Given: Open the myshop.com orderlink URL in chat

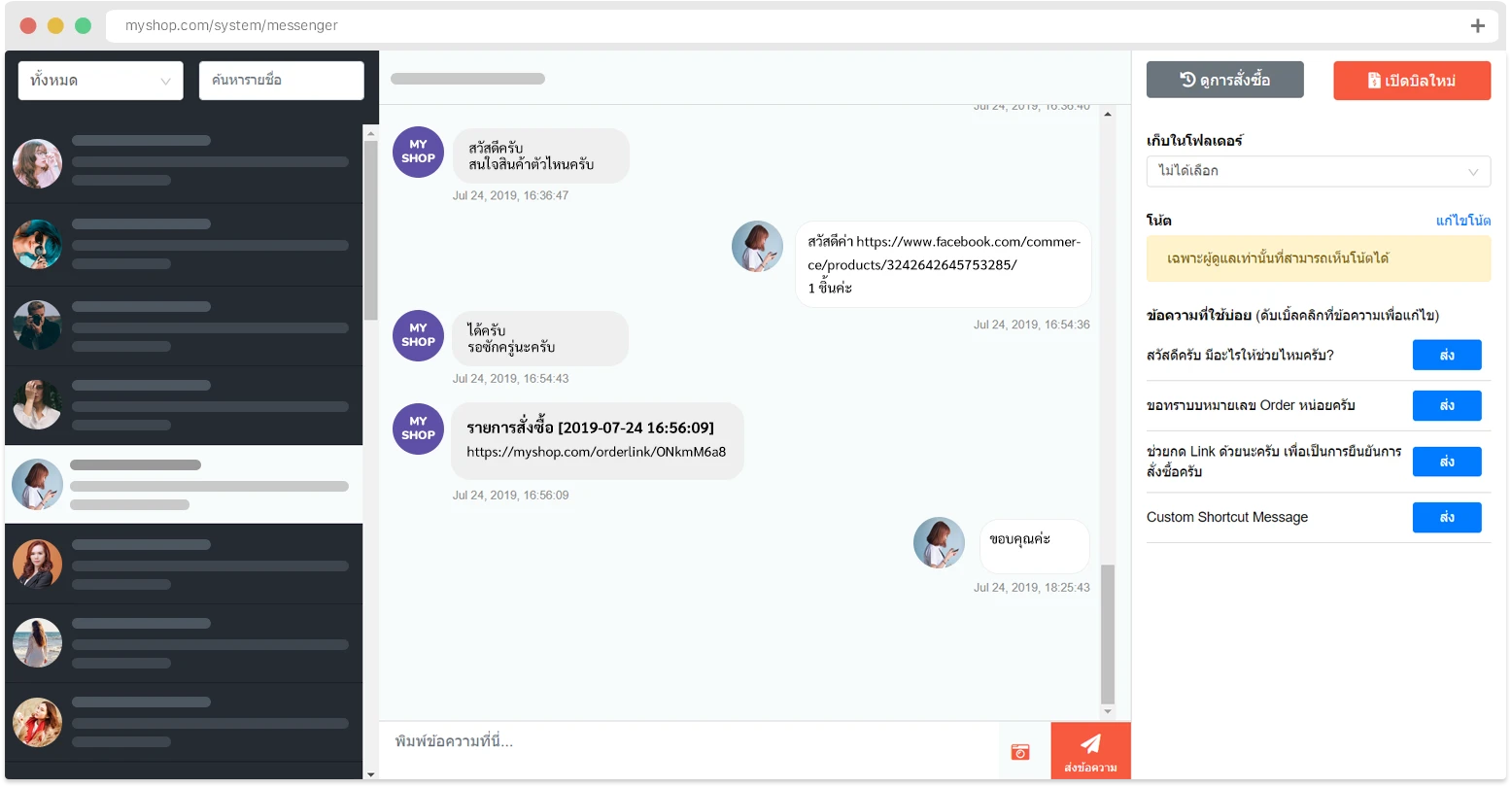Looking at the screenshot, I should pos(596,452).
